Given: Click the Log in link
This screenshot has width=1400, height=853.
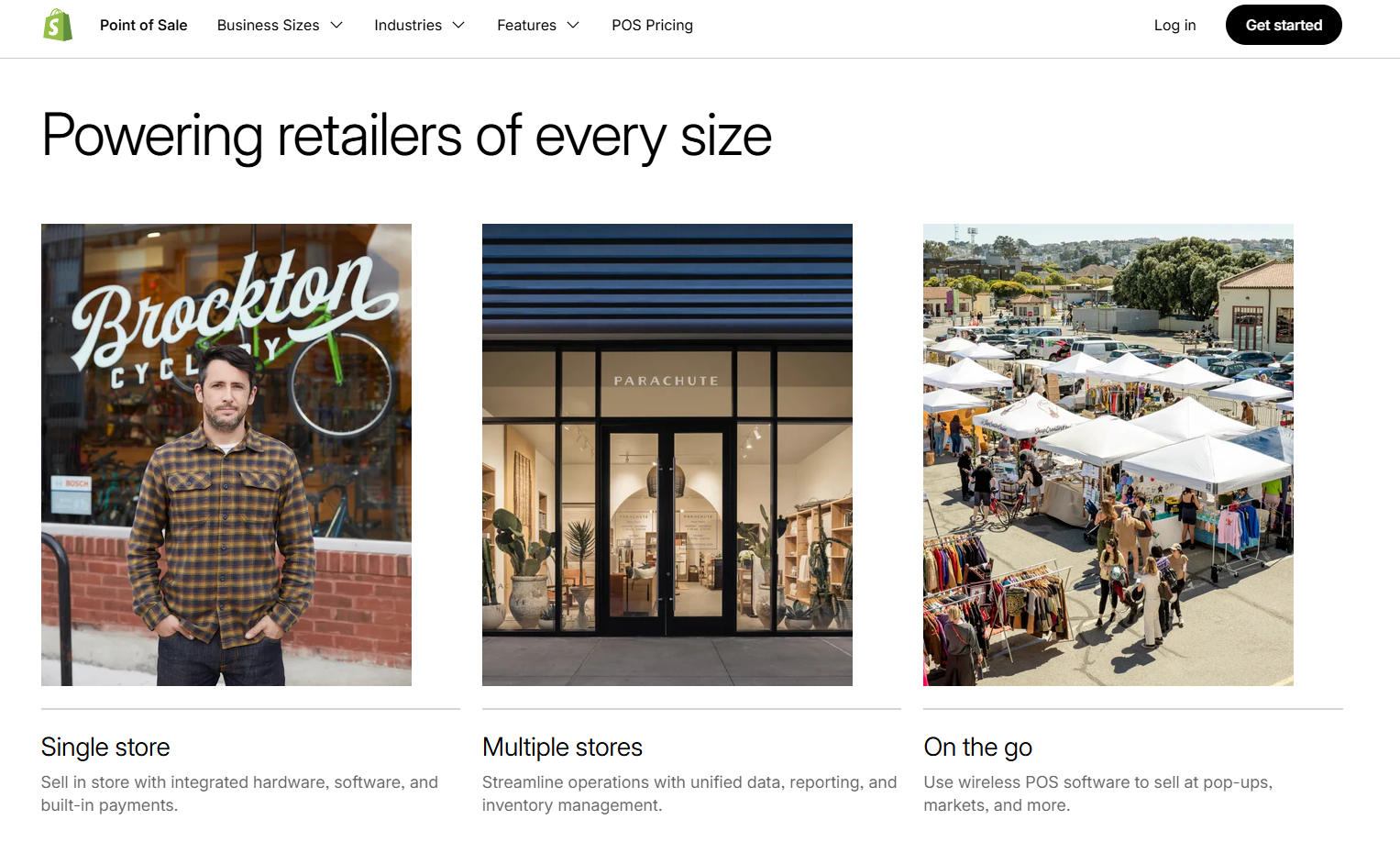Looking at the screenshot, I should 1174,25.
